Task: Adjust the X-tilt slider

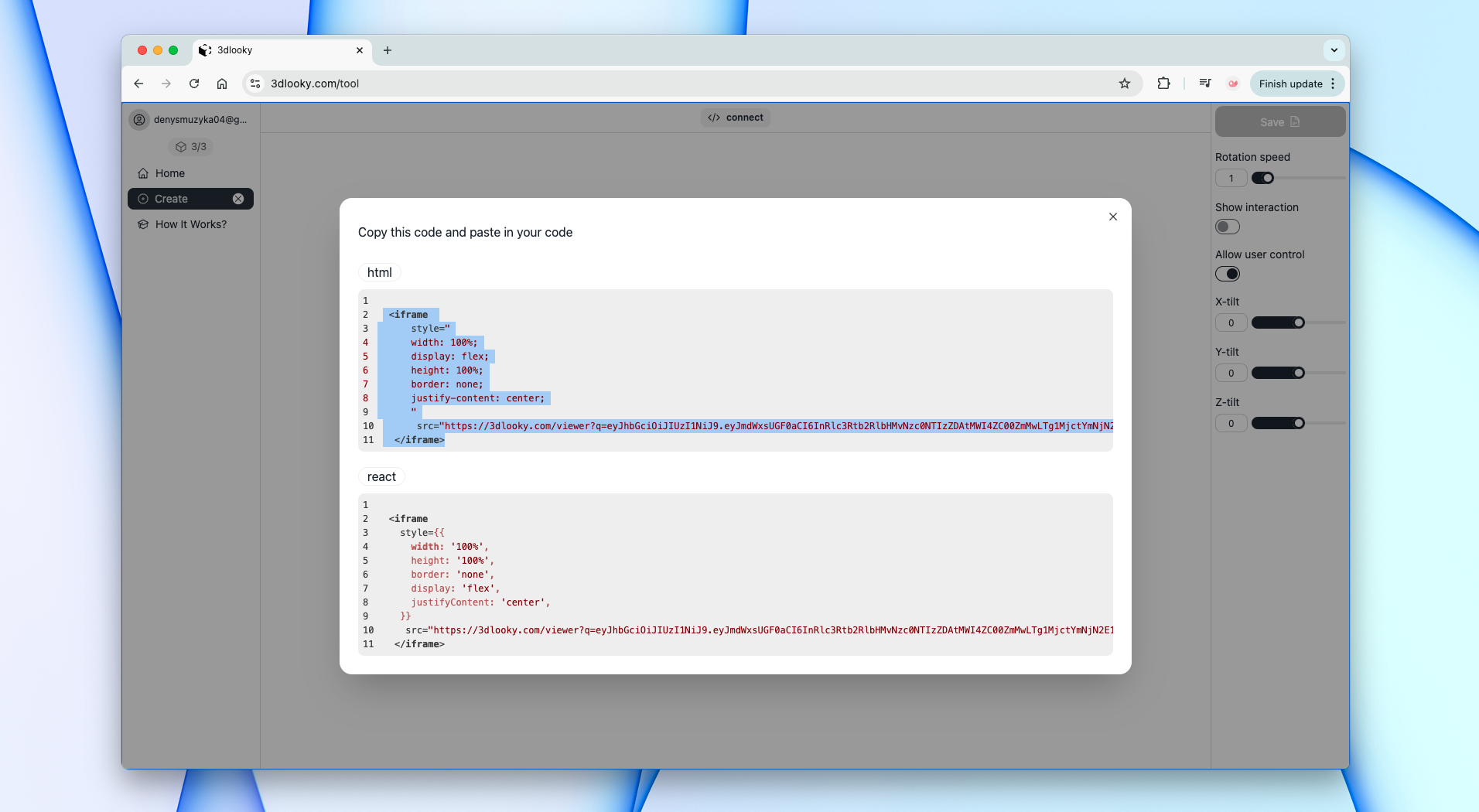Action: 1299,322
